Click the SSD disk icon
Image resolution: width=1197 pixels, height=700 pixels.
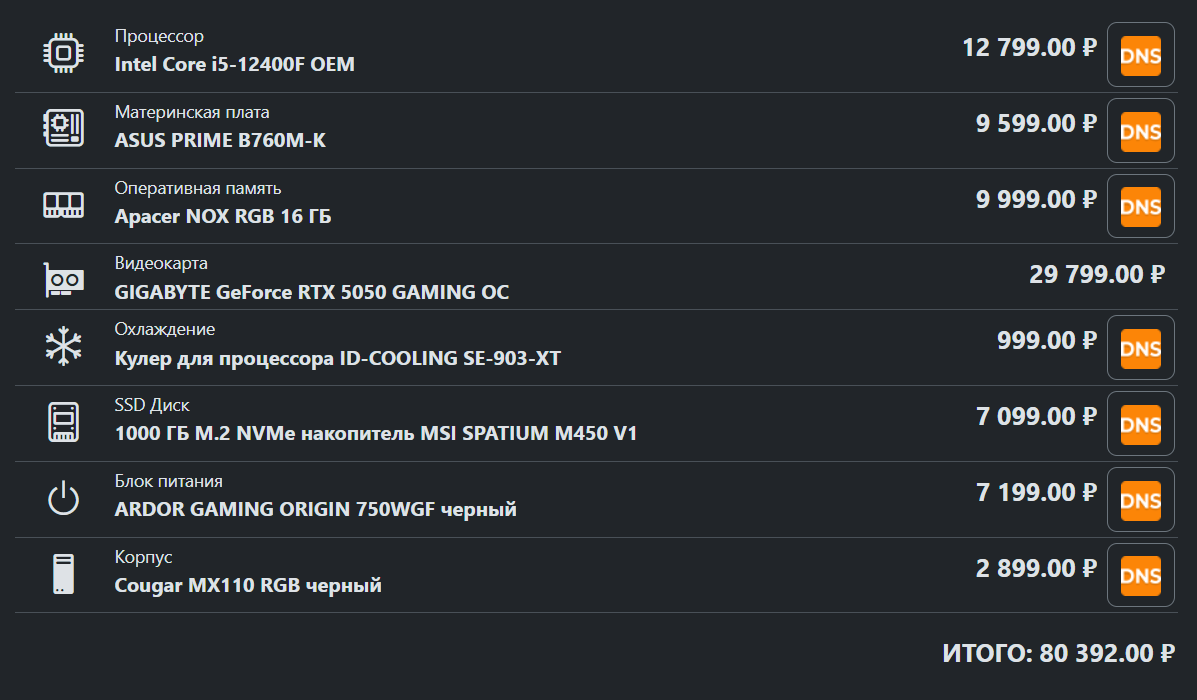63,422
